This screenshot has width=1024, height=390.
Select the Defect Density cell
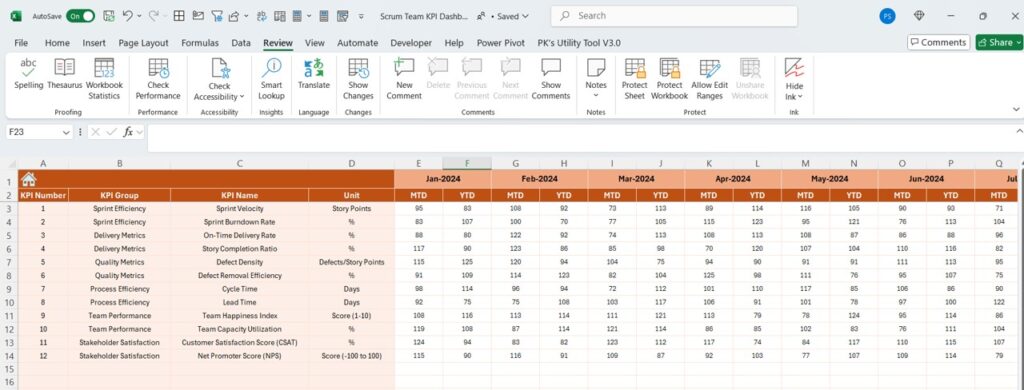pyautogui.click(x=240, y=262)
